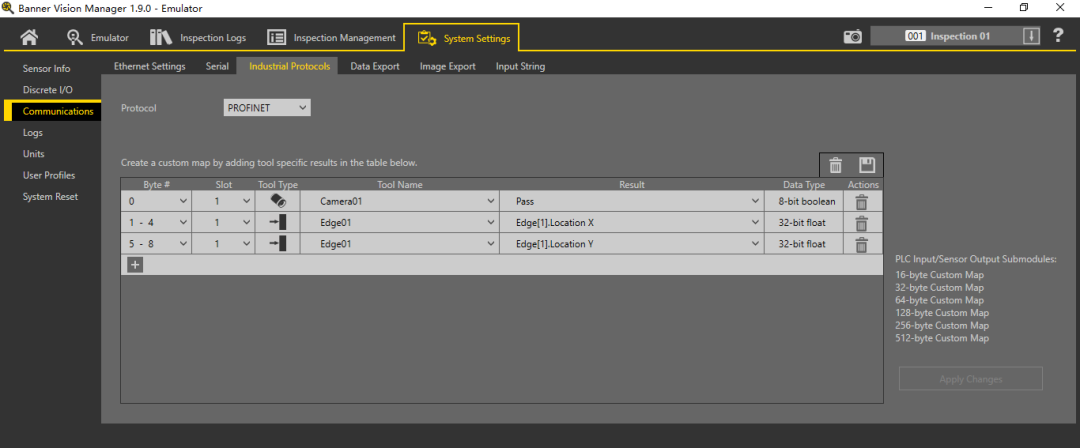The image size is (1080, 448).
Task: Switch to Input String tab
Action: click(x=521, y=67)
